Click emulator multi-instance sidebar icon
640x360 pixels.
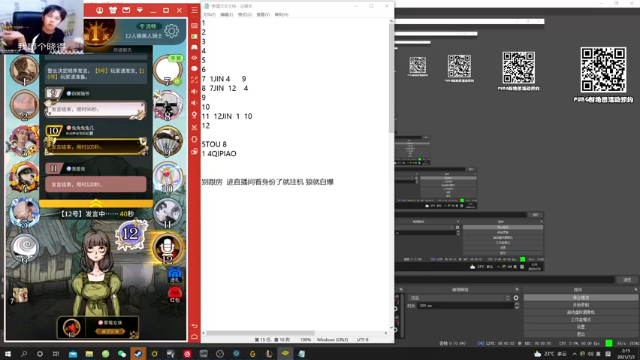click(194, 151)
